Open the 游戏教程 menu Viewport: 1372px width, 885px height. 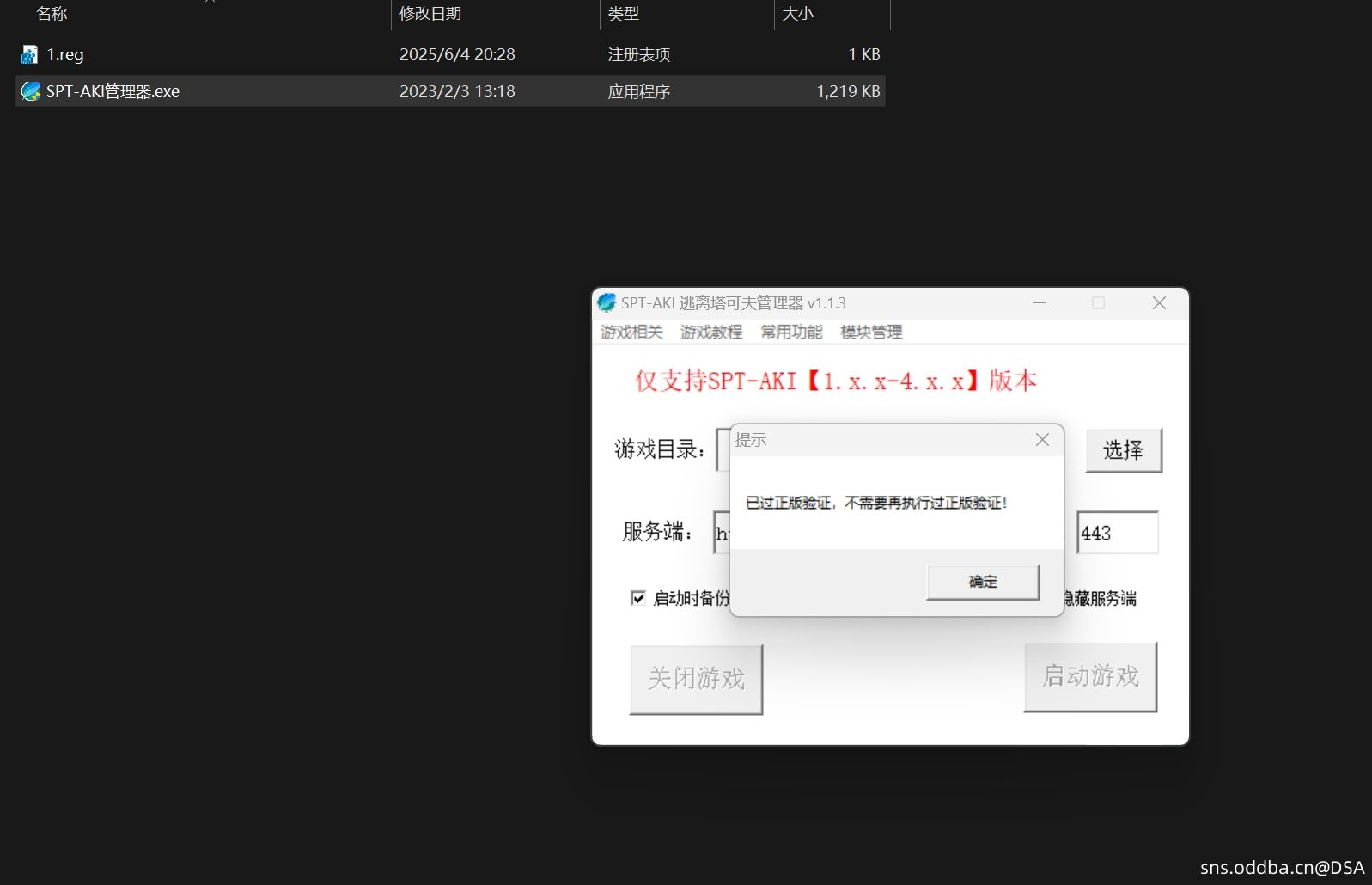coord(711,332)
